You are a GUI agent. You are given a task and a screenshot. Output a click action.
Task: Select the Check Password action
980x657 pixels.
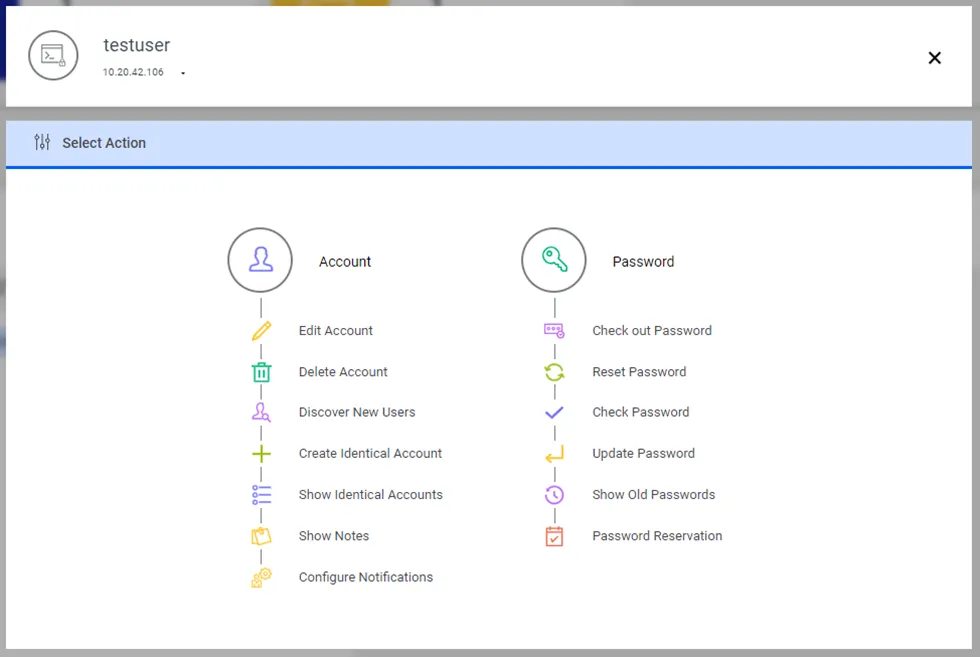click(x=641, y=413)
